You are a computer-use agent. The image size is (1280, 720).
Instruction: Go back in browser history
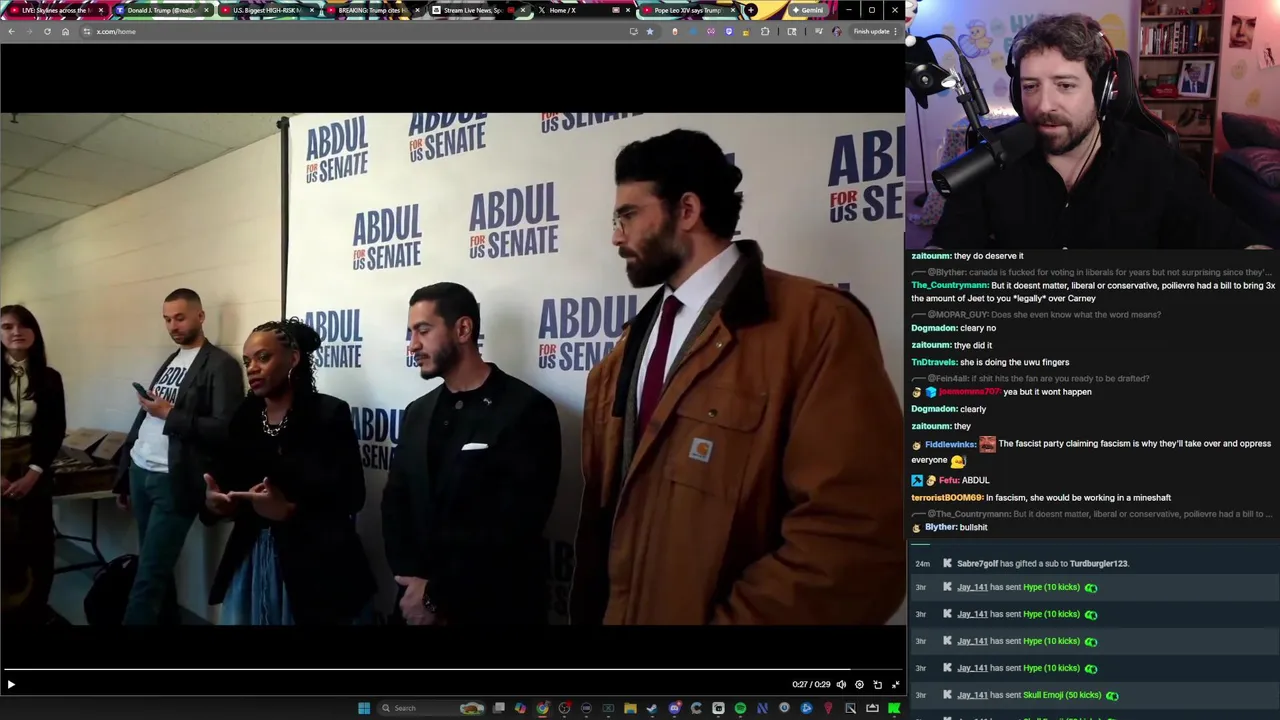click(x=11, y=31)
